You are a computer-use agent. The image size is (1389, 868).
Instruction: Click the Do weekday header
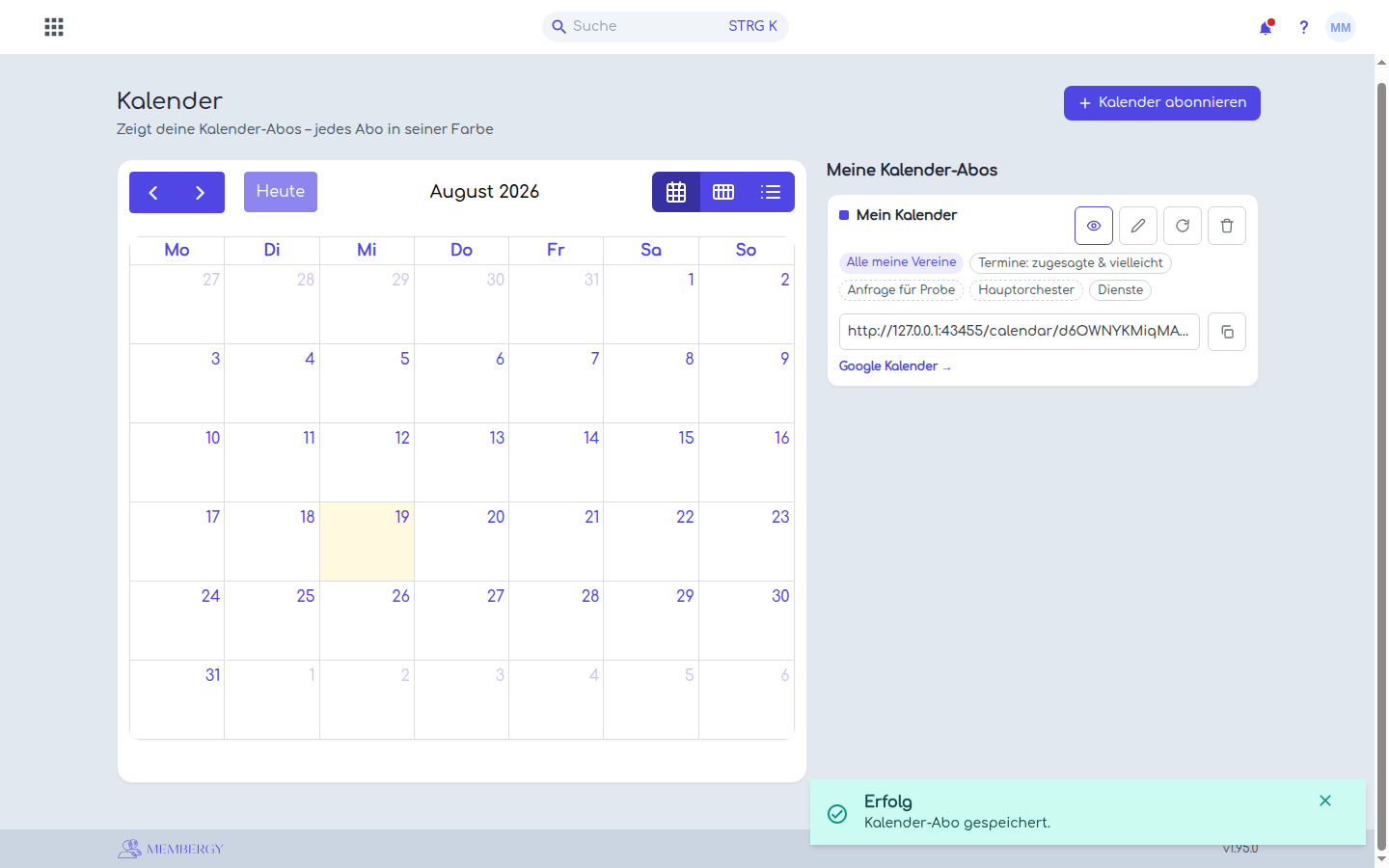[x=461, y=250]
